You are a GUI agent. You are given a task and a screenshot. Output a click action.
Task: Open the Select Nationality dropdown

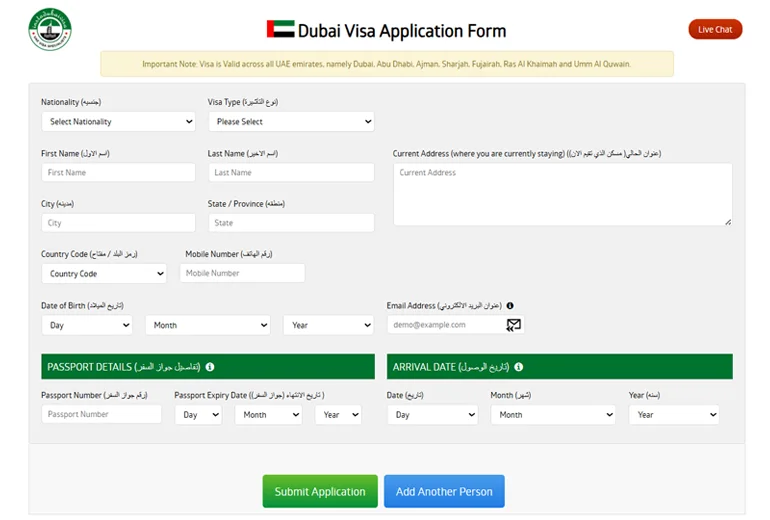(x=118, y=121)
